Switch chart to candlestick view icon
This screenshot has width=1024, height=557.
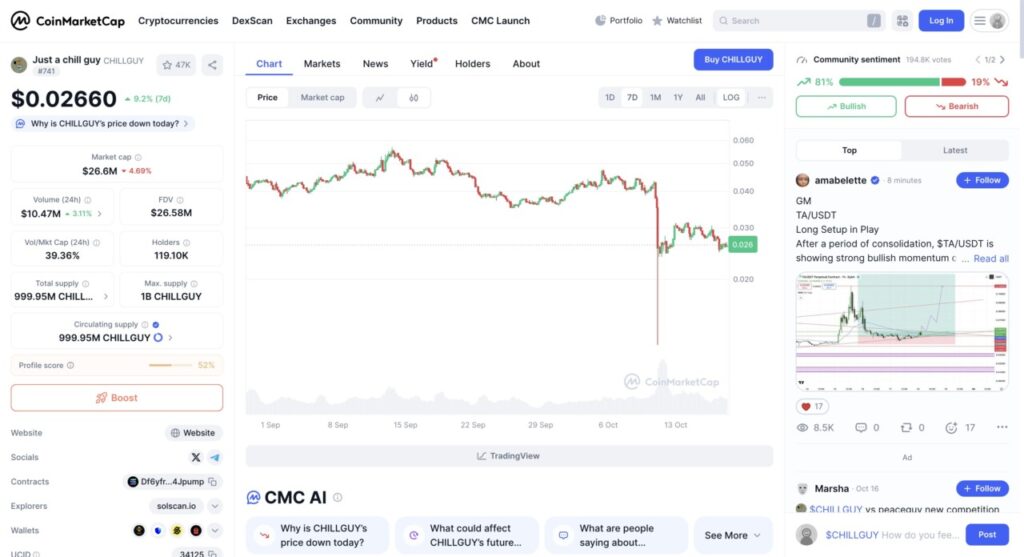coord(413,97)
